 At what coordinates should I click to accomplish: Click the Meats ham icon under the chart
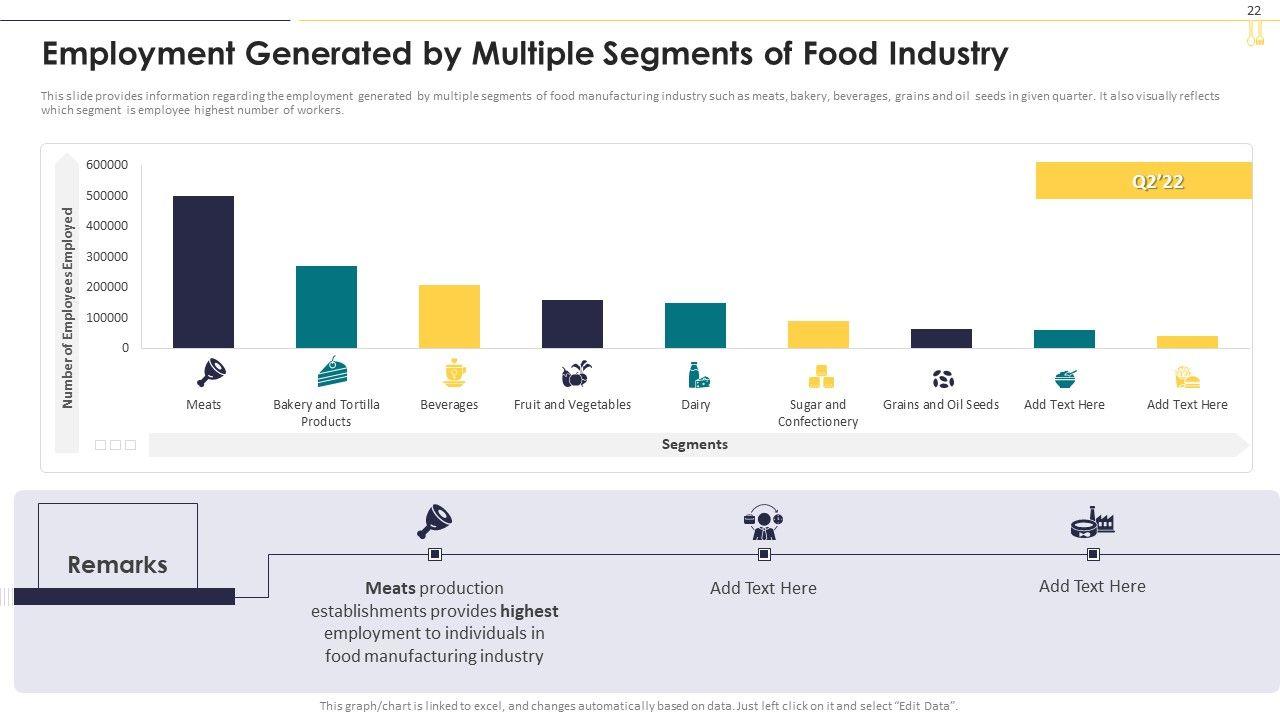[x=211, y=373]
